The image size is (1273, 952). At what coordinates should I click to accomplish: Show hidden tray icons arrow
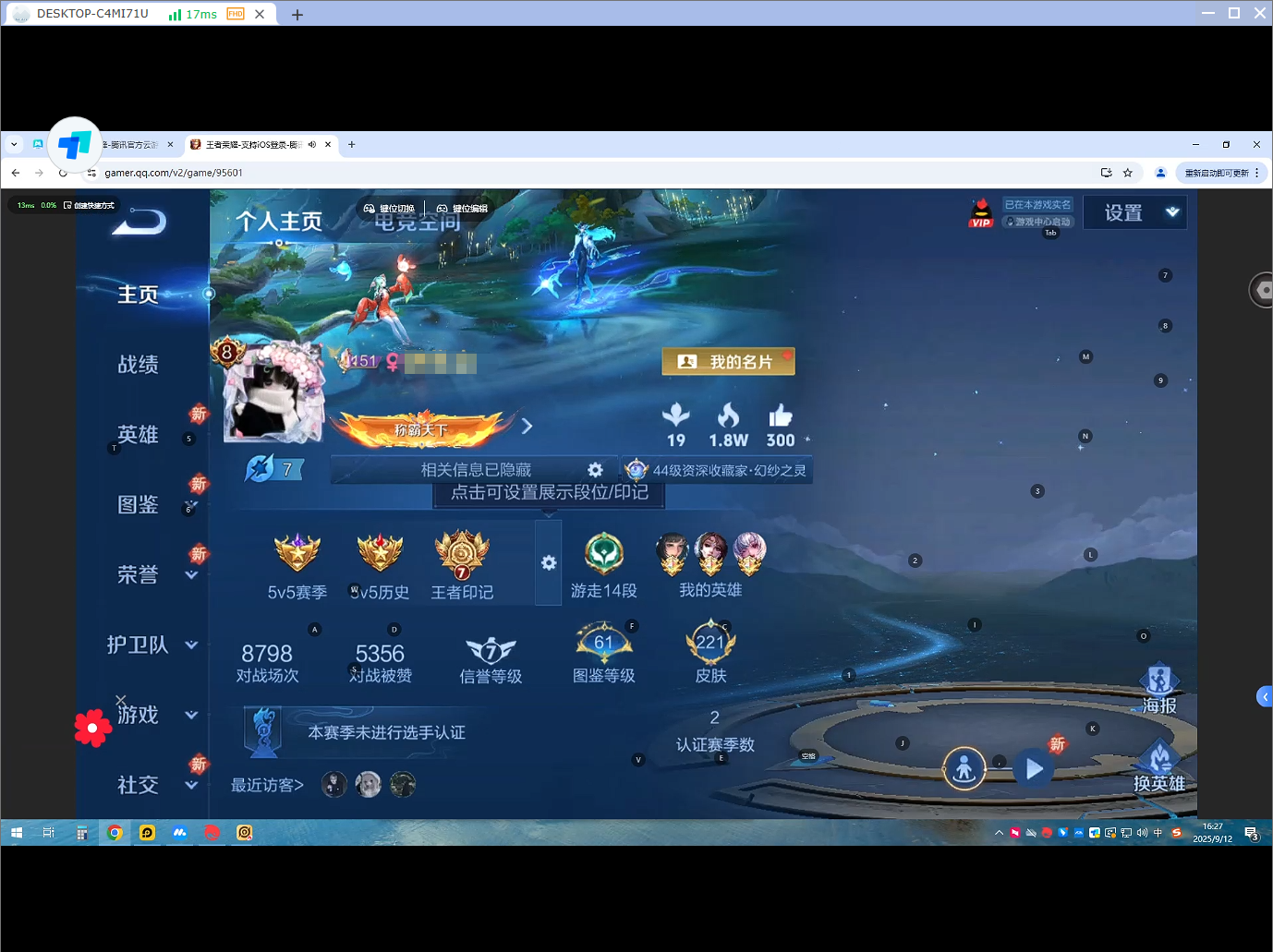(x=999, y=833)
